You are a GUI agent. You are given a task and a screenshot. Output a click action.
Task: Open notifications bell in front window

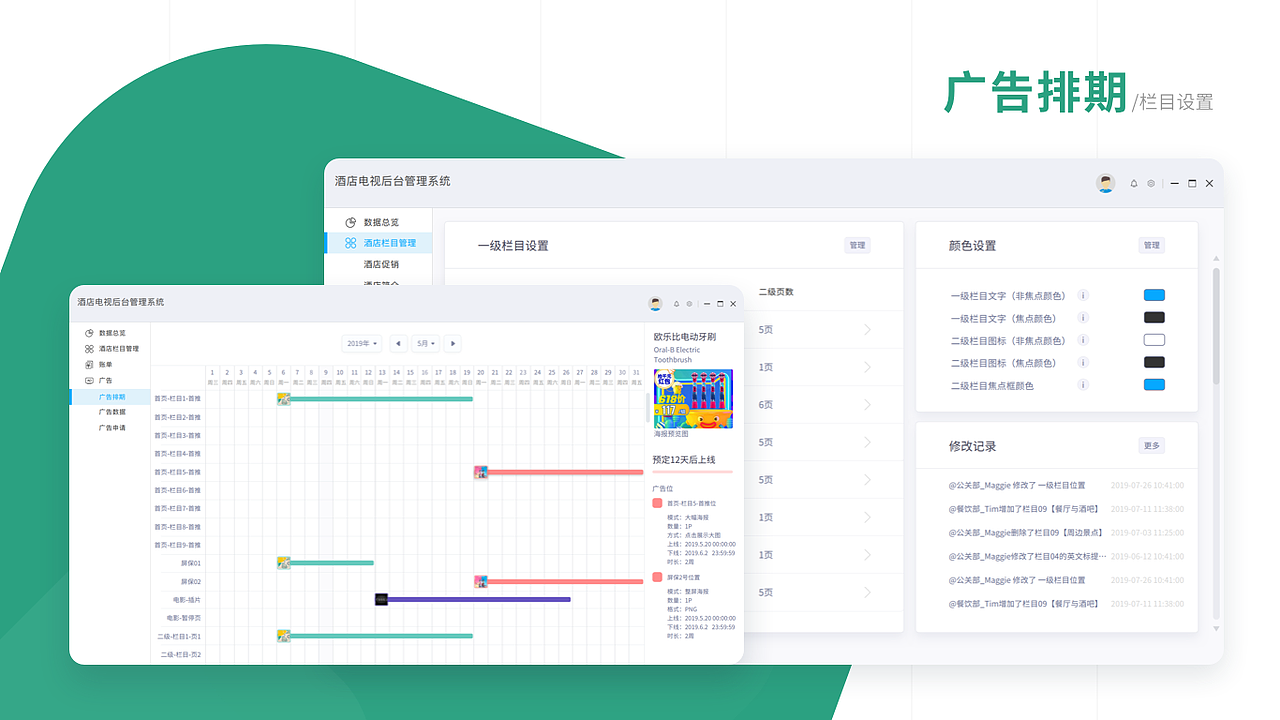click(x=676, y=304)
